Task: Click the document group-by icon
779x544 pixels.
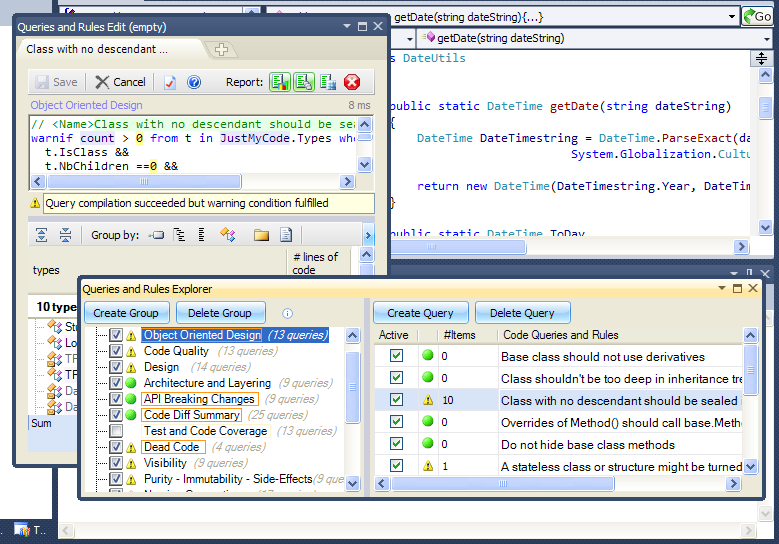Action: [x=286, y=234]
